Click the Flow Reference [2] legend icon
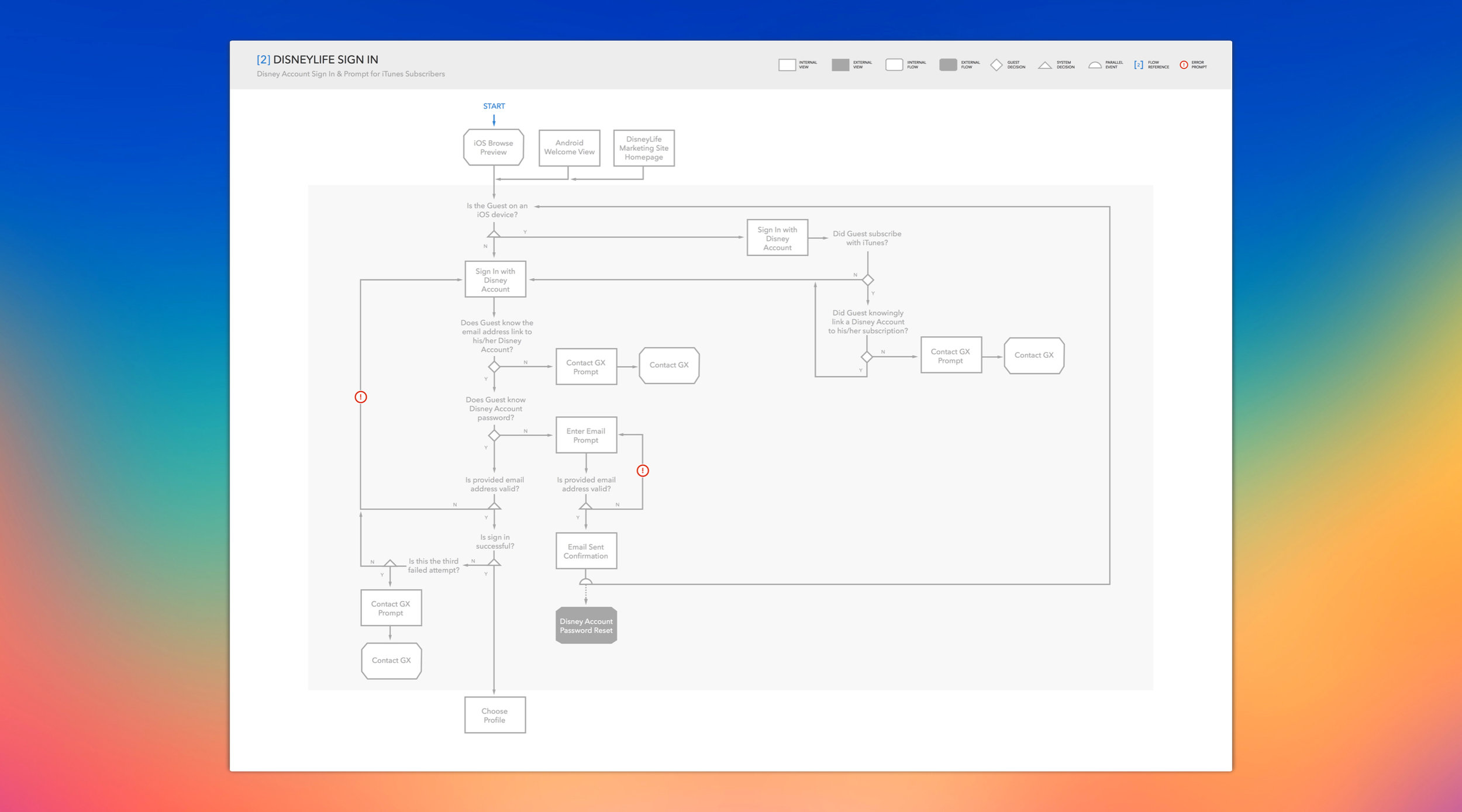 (1139, 65)
